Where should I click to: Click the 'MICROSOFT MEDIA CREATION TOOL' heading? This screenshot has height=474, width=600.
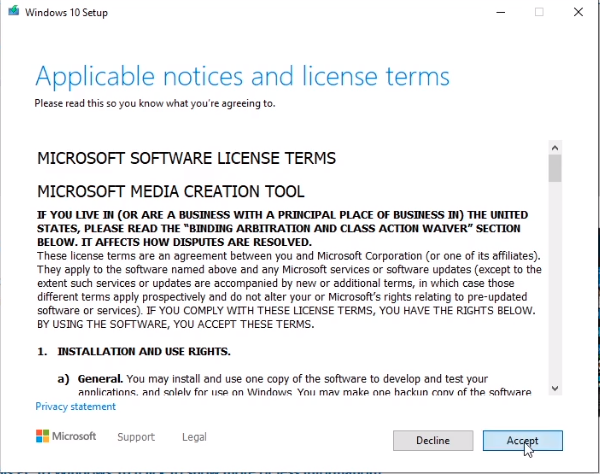point(171,191)
